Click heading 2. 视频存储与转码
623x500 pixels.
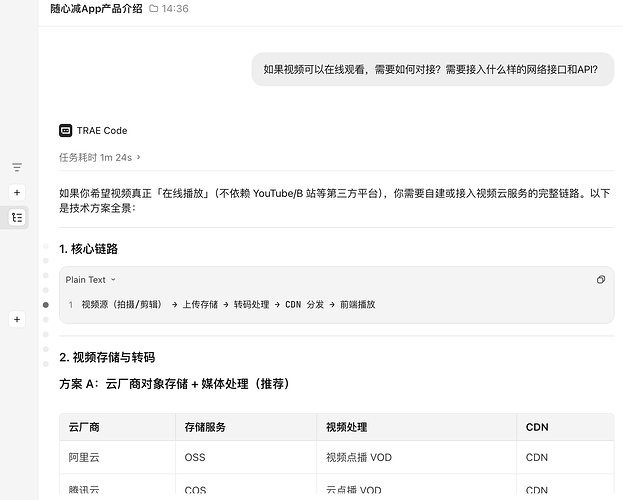click(107, 357)
